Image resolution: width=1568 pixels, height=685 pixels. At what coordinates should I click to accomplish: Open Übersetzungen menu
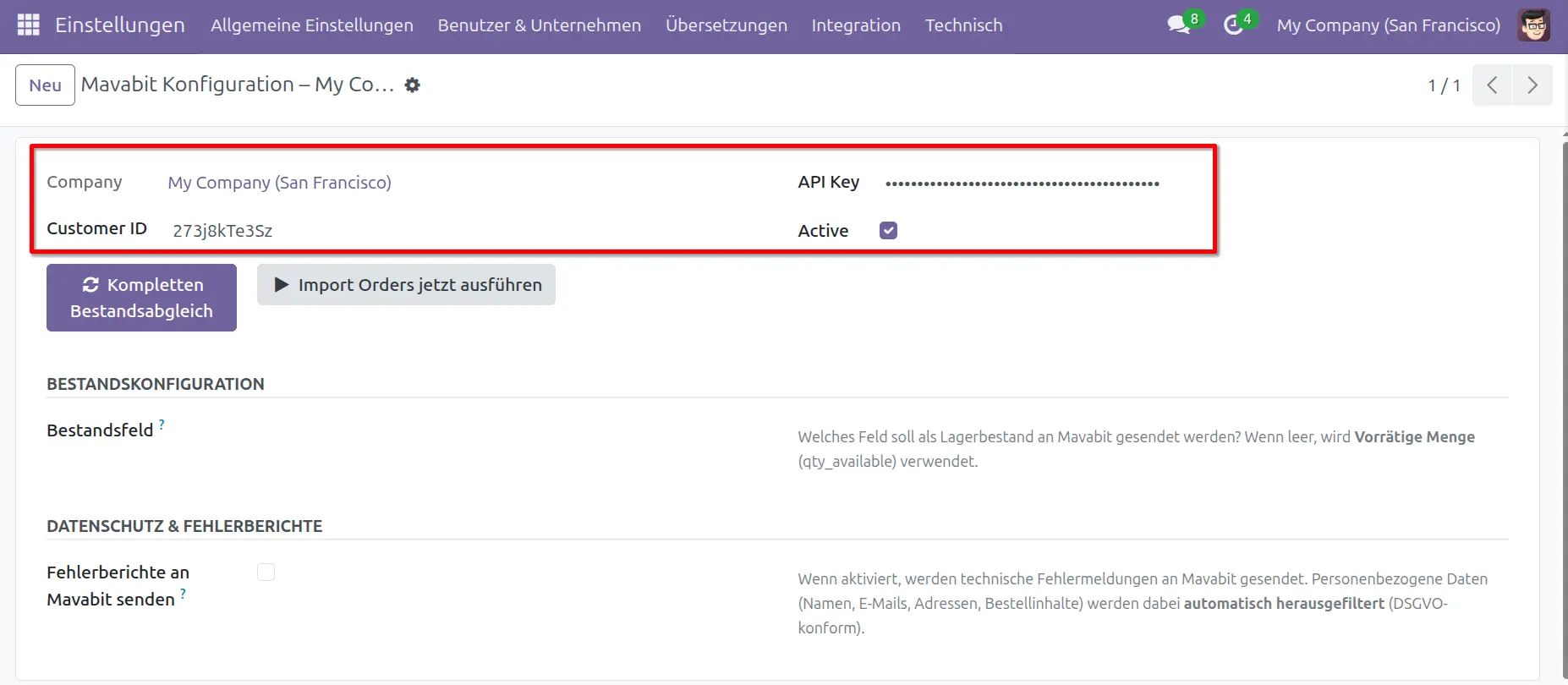tap(726, 25)
